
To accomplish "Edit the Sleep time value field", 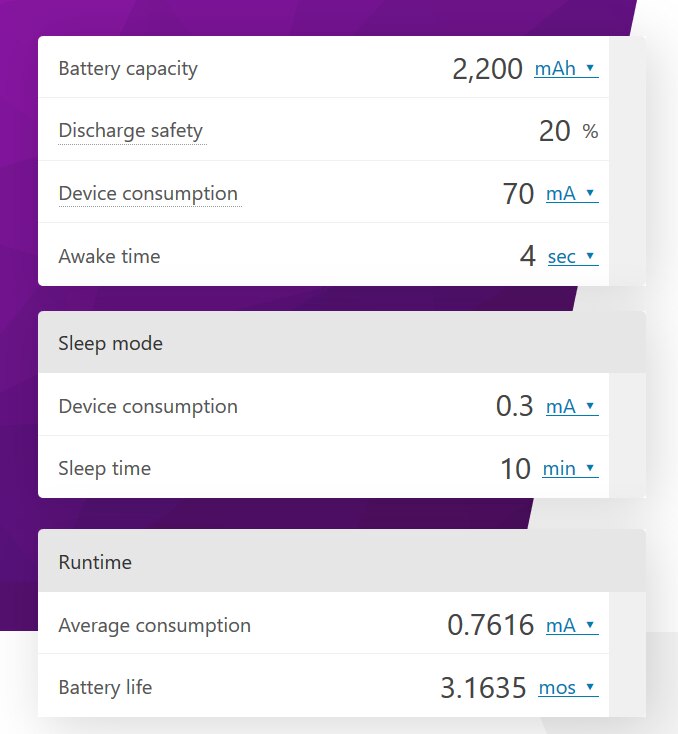I will [515, 469].
